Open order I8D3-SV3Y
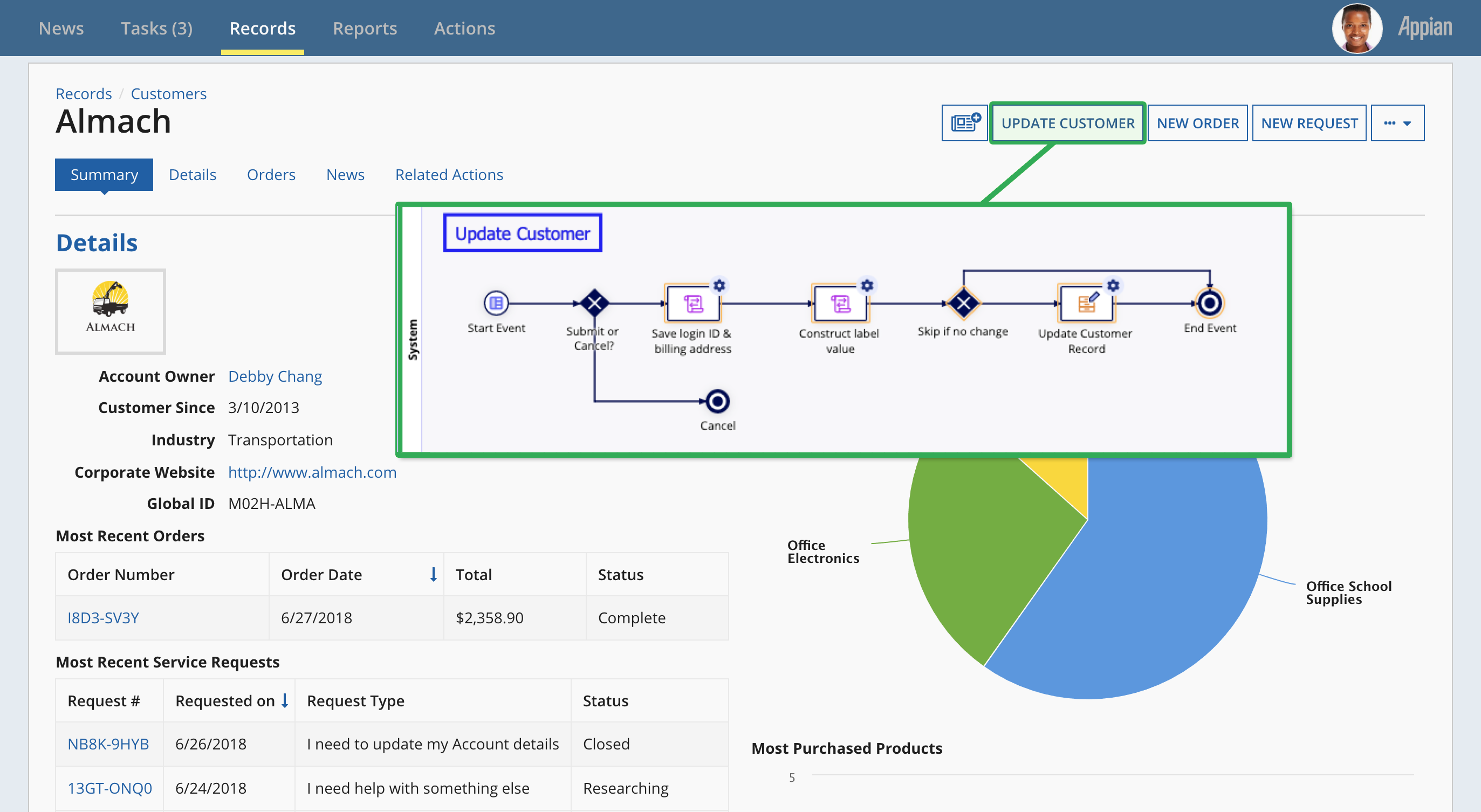The image size is (1481, 812). tap(104, 618)
